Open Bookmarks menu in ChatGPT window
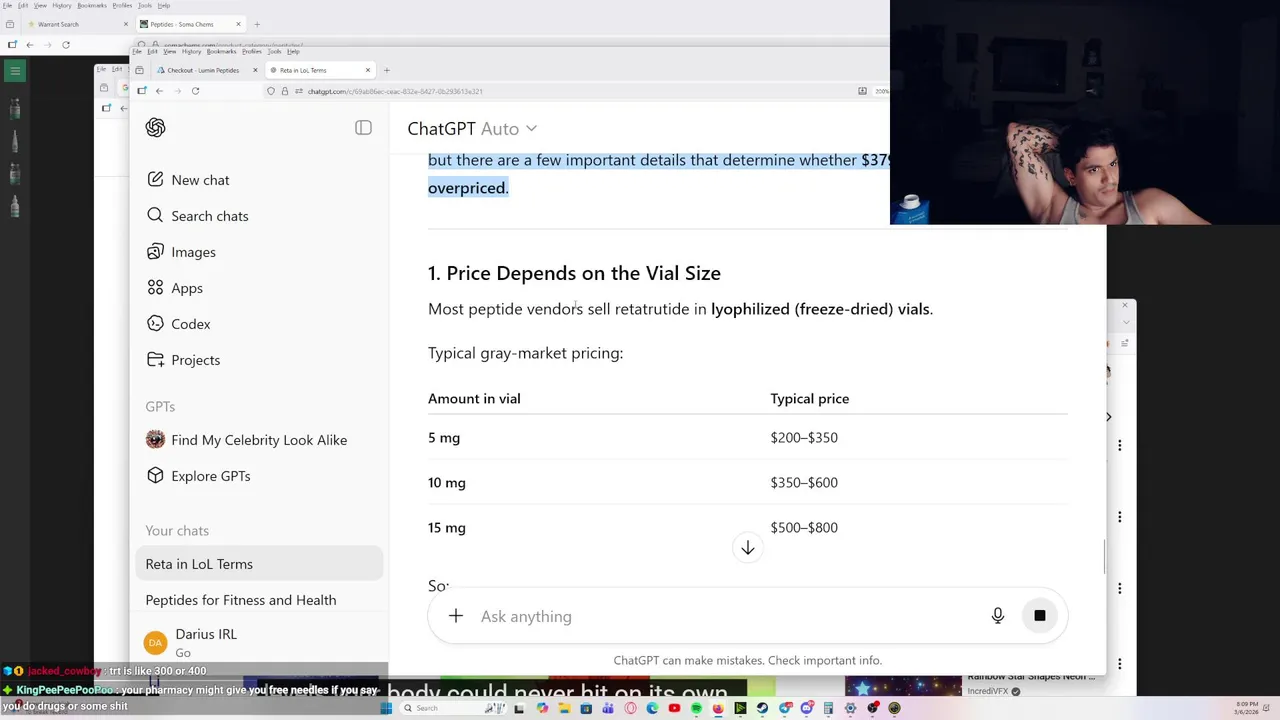This screenshot has height=720, width=1280. click(221, 52)
